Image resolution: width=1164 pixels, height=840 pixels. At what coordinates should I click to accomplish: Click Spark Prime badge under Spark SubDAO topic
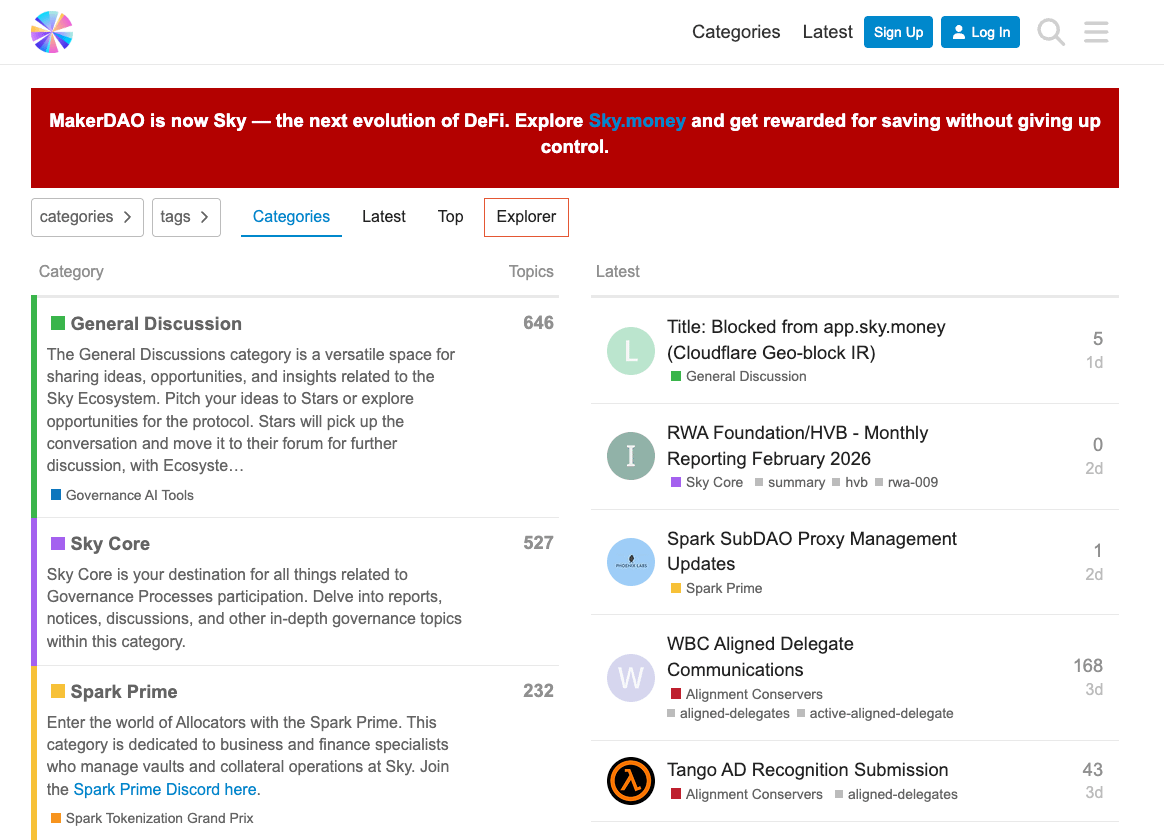[716, 588]
